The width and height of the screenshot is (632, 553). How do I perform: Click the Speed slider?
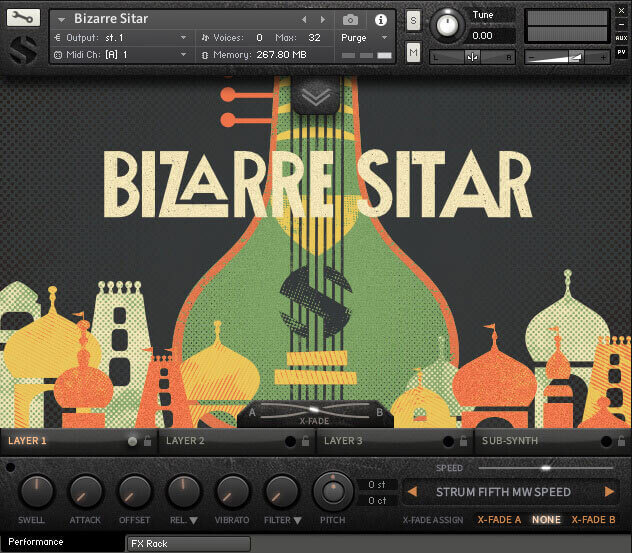click(545, 467)
